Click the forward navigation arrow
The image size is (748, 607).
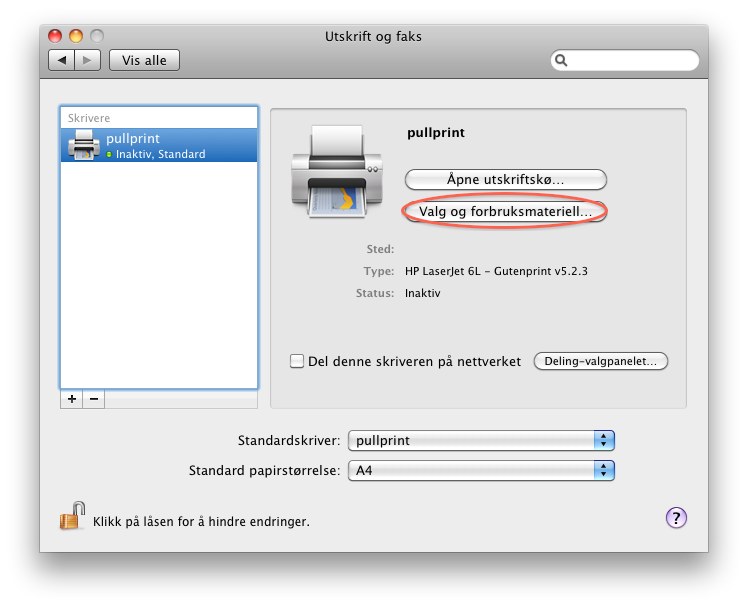[88, 61]
